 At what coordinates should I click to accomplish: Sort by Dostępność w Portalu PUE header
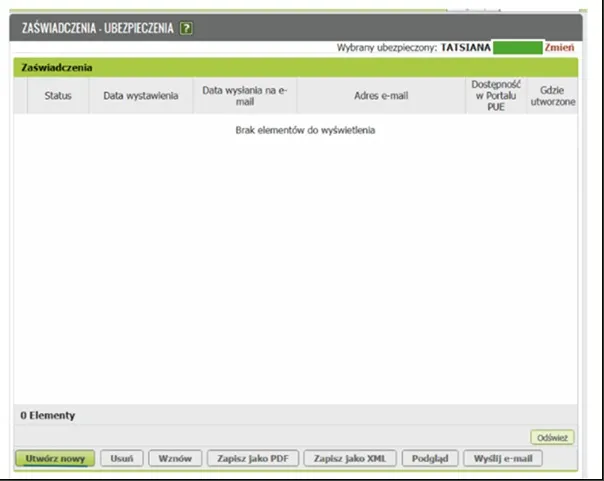coord(496,96)
